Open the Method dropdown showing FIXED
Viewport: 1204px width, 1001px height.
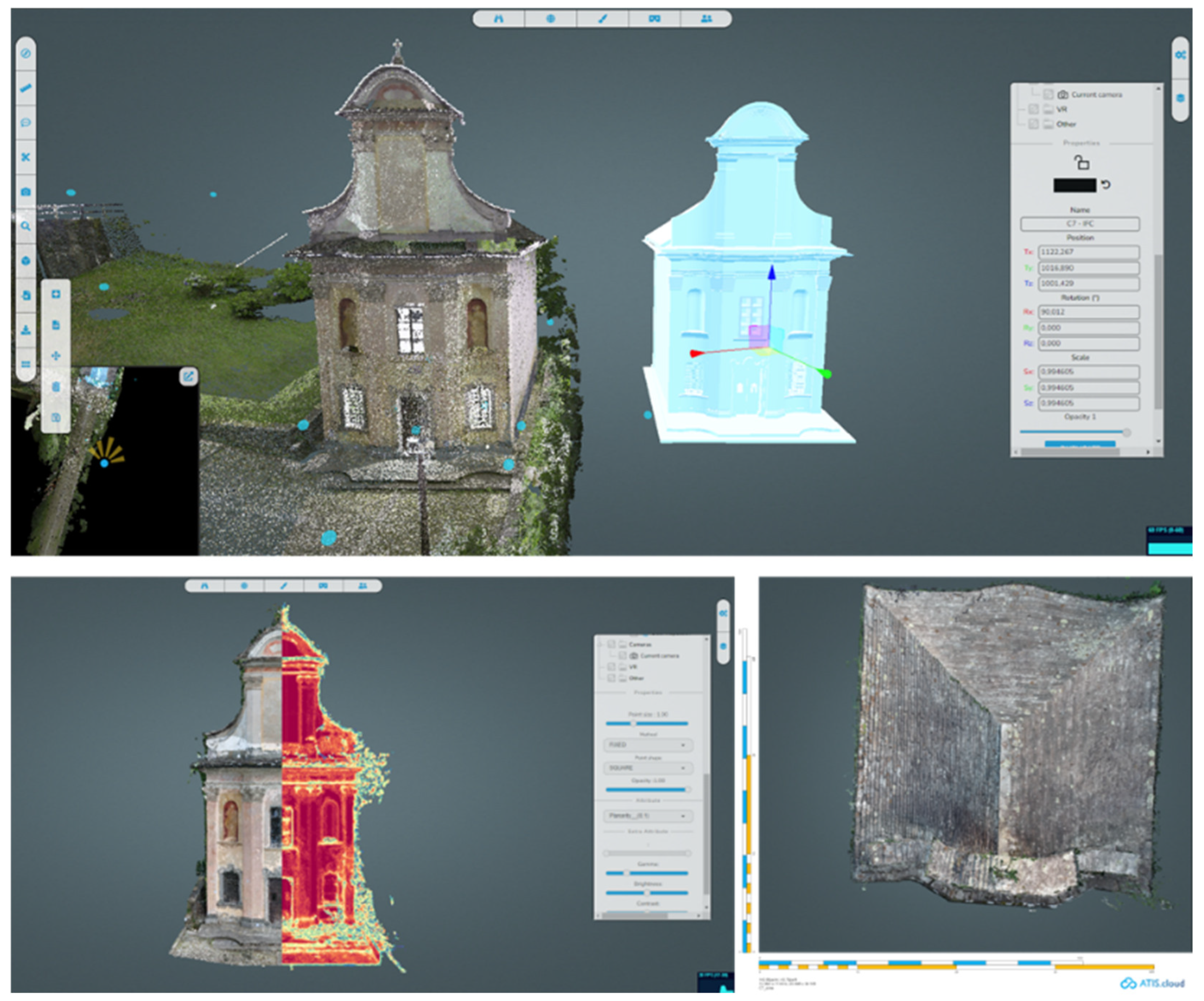point(649,745)
